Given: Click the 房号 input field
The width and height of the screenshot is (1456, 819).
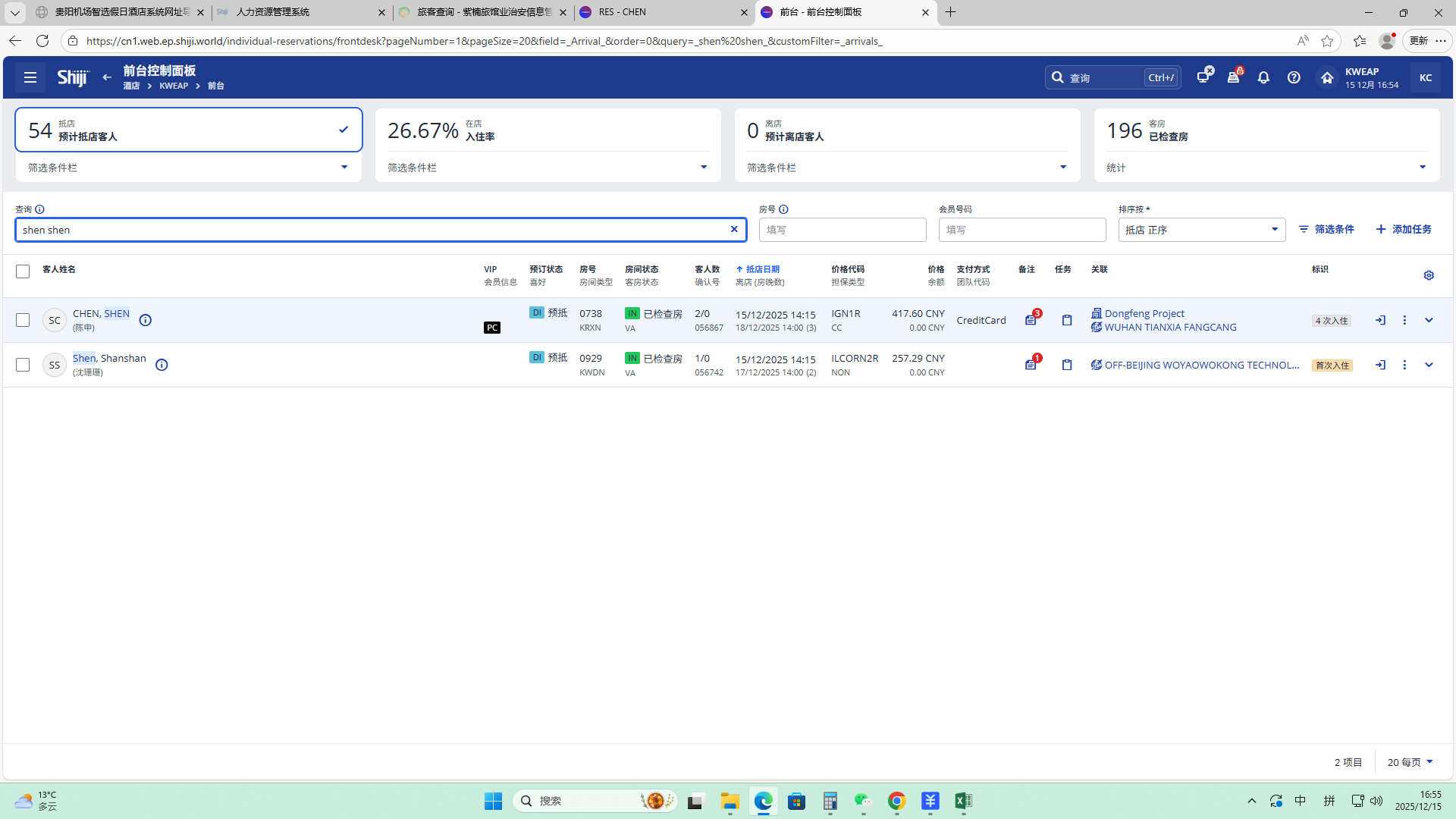Looking at the screenshot, I should point(842,230).
